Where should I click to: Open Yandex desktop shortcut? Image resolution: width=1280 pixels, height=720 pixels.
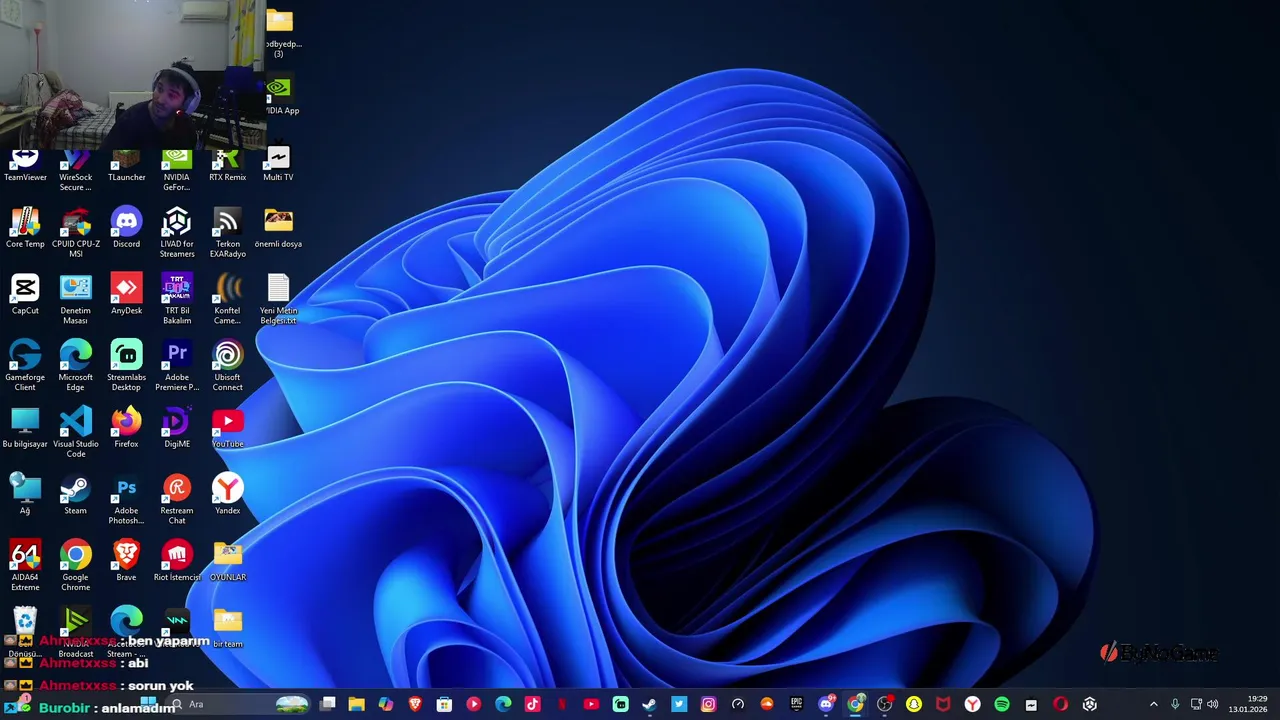228,495
